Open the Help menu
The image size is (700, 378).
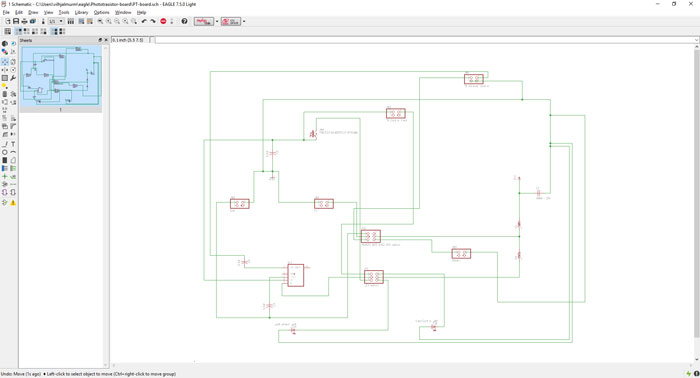[x=142, y=12]
